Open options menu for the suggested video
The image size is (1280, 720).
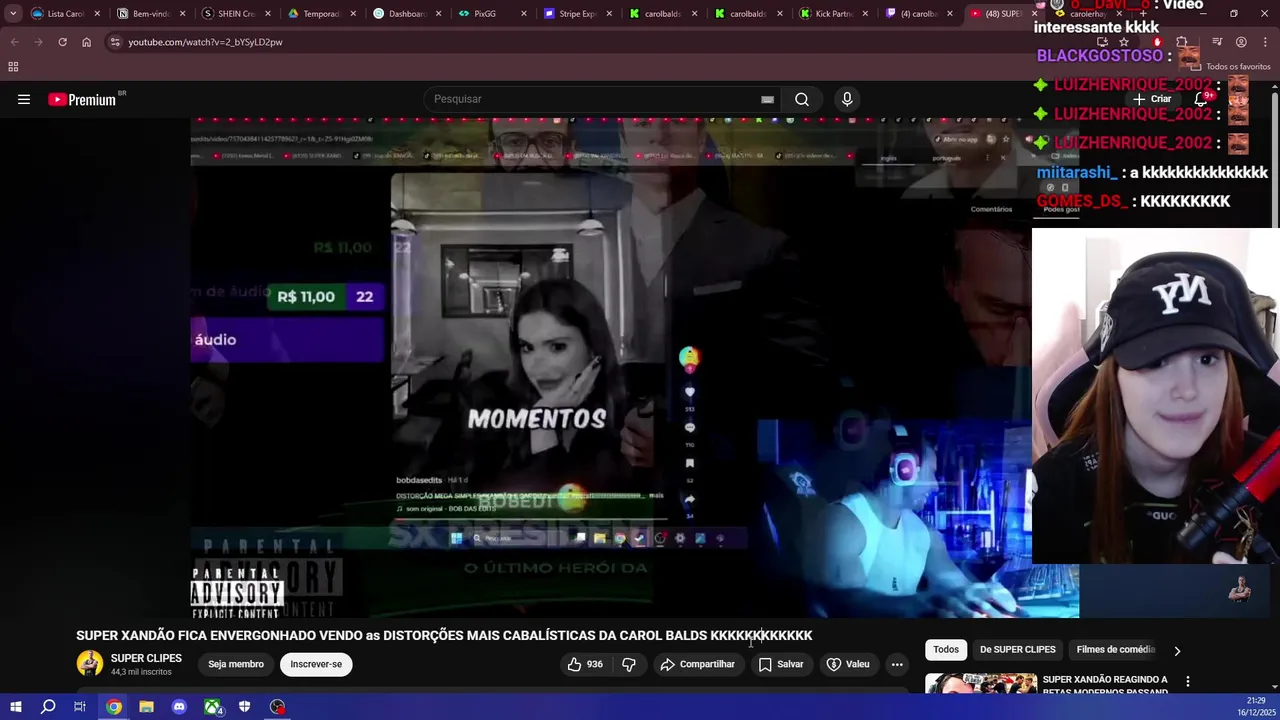pyautogui.click(x=1188, y=682)
